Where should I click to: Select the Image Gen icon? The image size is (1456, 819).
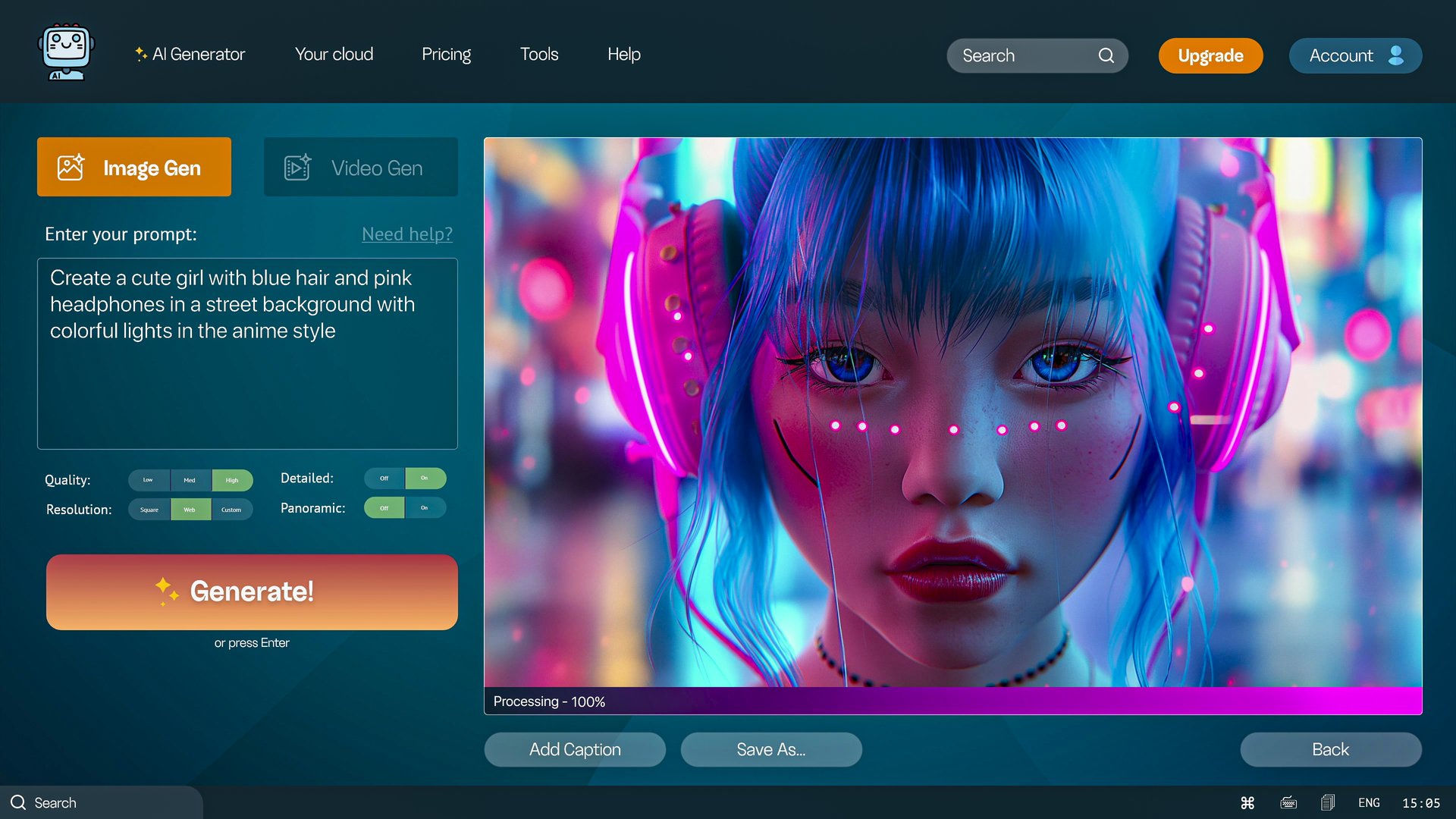(x=69, y=167)
